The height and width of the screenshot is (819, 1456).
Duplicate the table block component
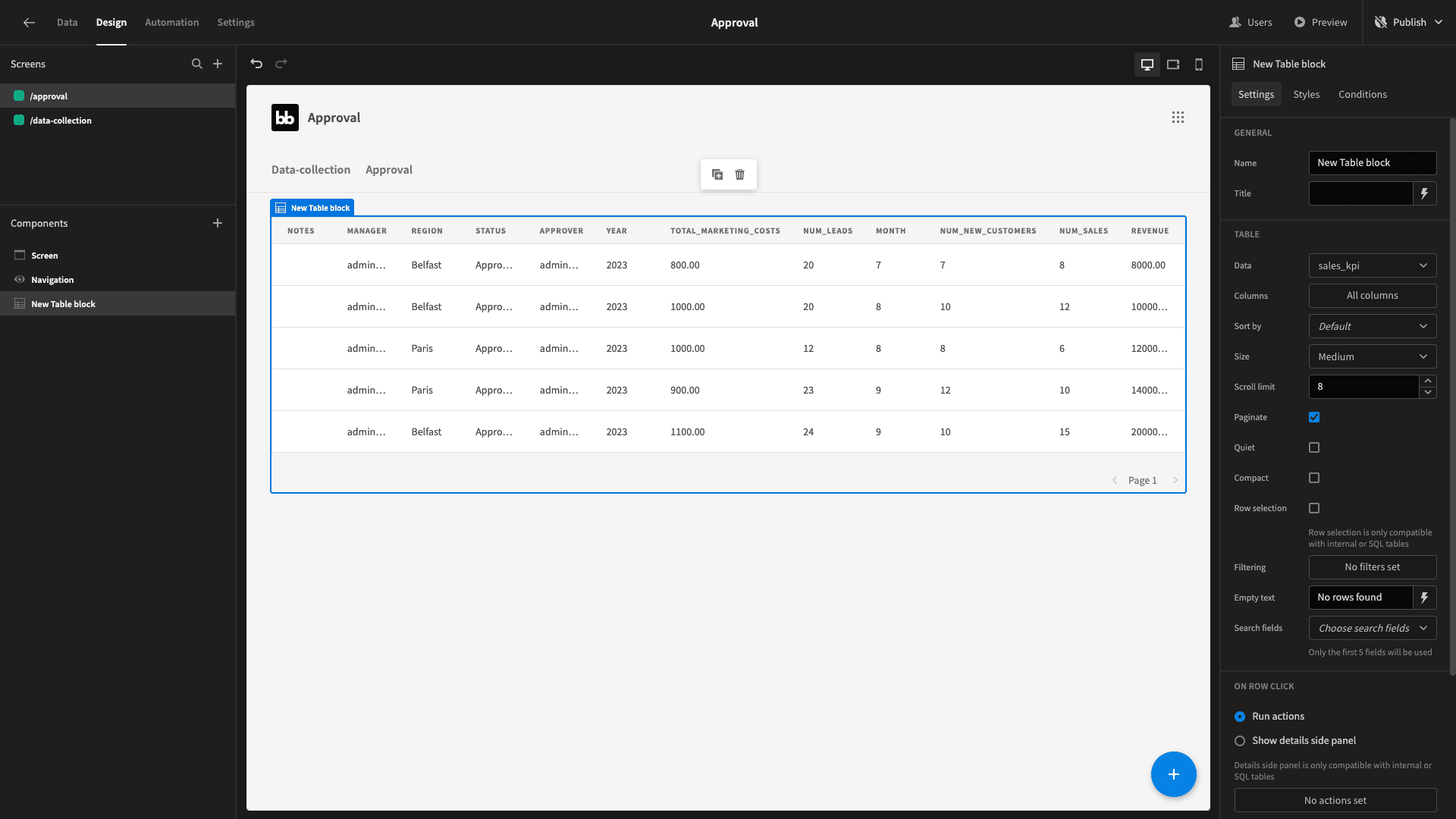point(717,174)
